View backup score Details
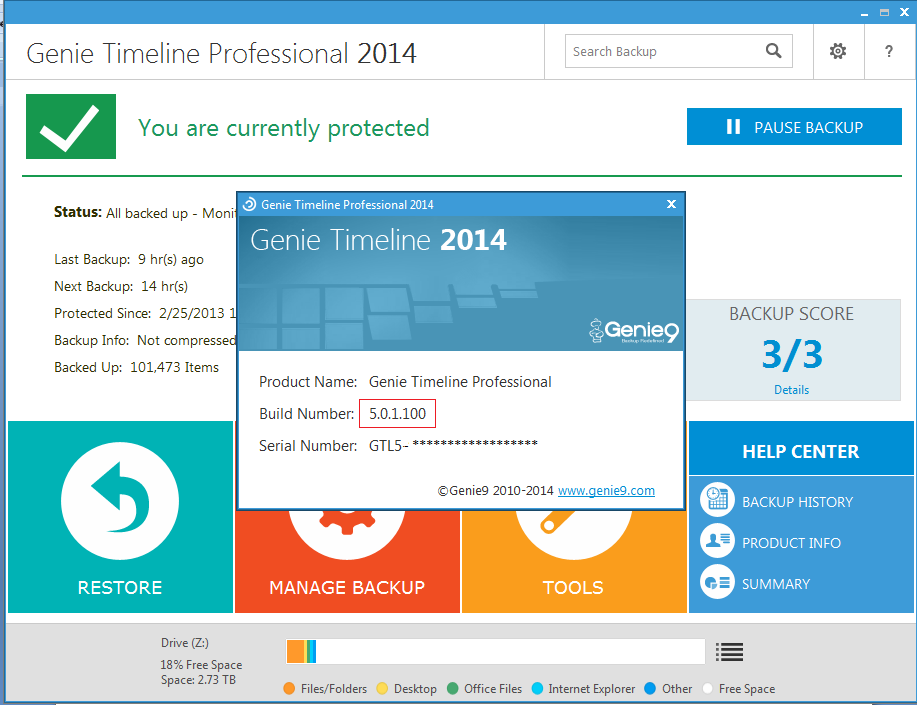 tap(791, 390)
